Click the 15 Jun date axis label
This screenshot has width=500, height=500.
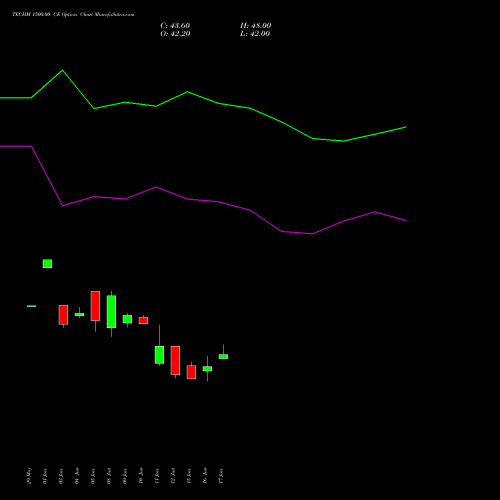[189, 476]
